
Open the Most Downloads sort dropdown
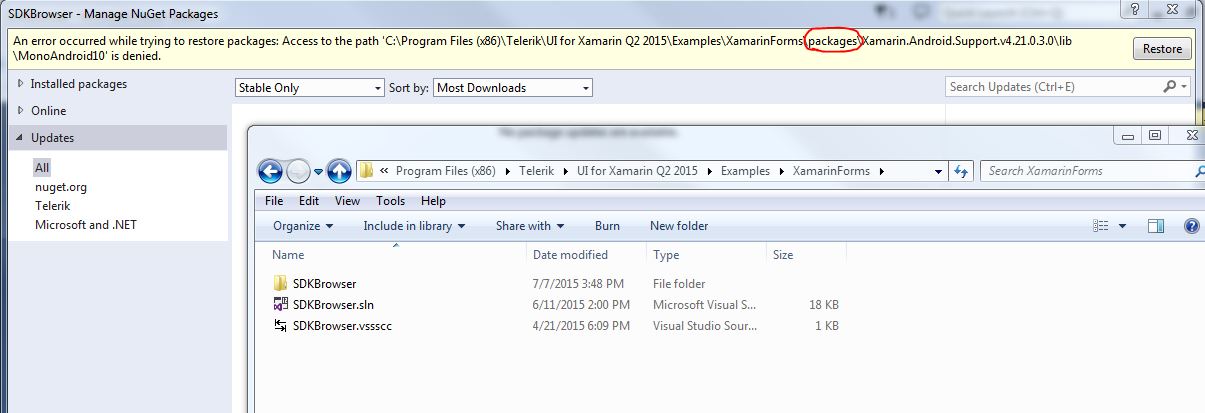click(513, 88)
